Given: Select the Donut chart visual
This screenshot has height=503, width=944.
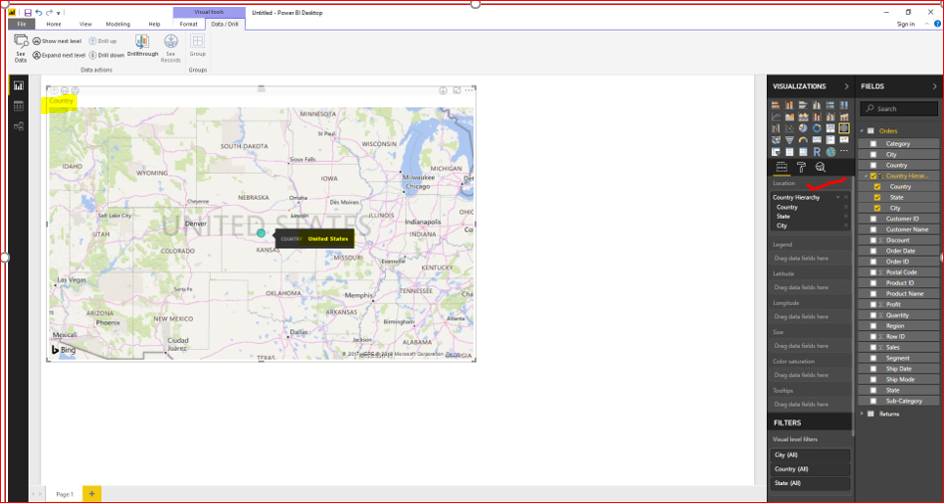Looking at the screenshot, I should pos(817,128).
